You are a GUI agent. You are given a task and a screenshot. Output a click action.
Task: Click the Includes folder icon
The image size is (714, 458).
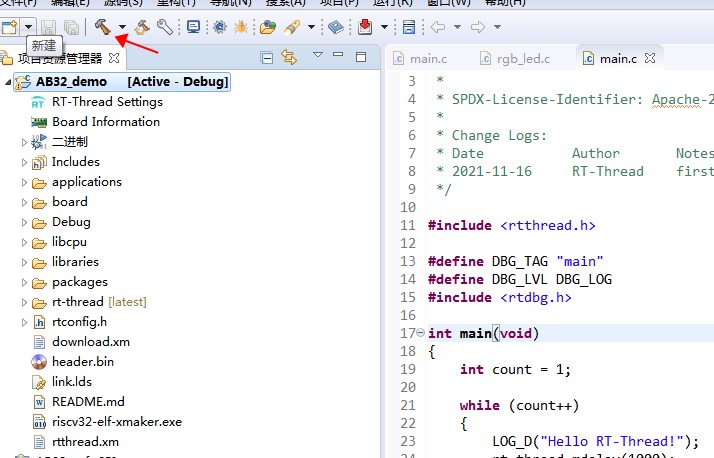point(39,162)
